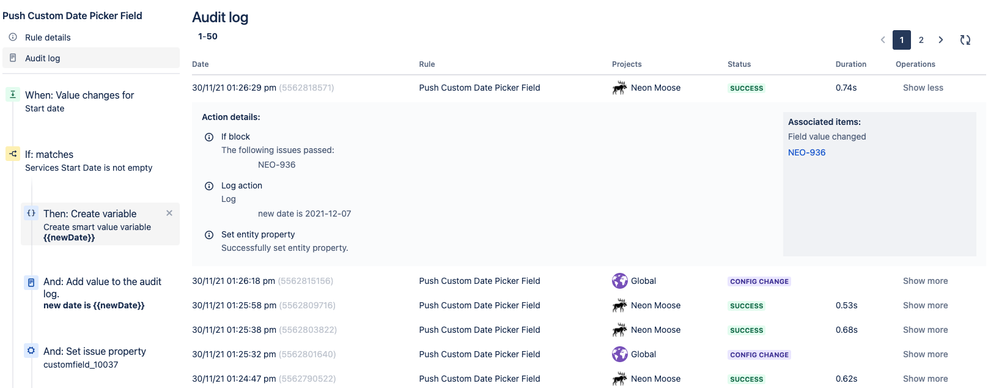Click the yellow If matches condition icon
Screen dimensions: 999x388
click(x=13, y=154)
